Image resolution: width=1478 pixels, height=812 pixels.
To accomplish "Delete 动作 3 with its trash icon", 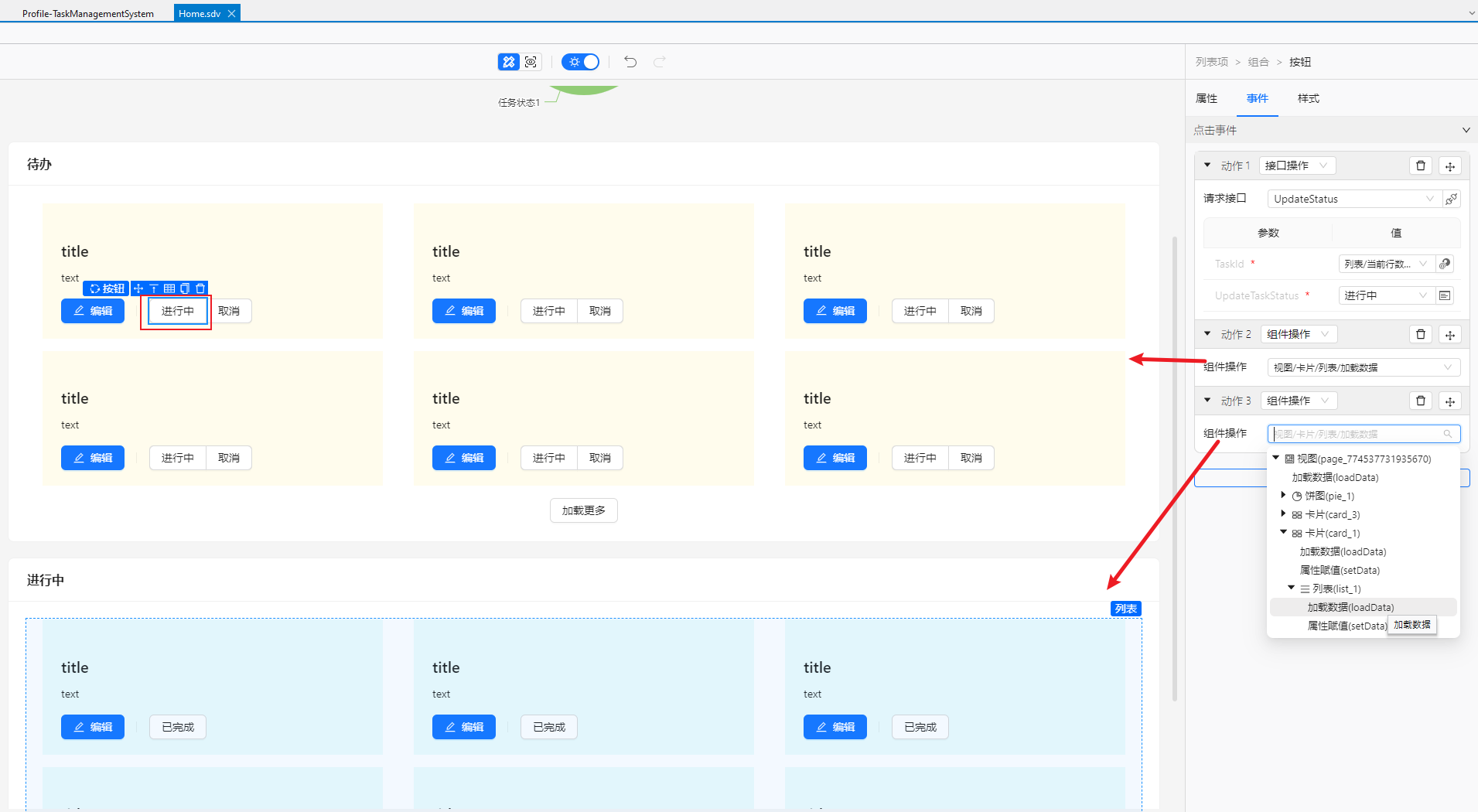I will tap(1421, 401).
